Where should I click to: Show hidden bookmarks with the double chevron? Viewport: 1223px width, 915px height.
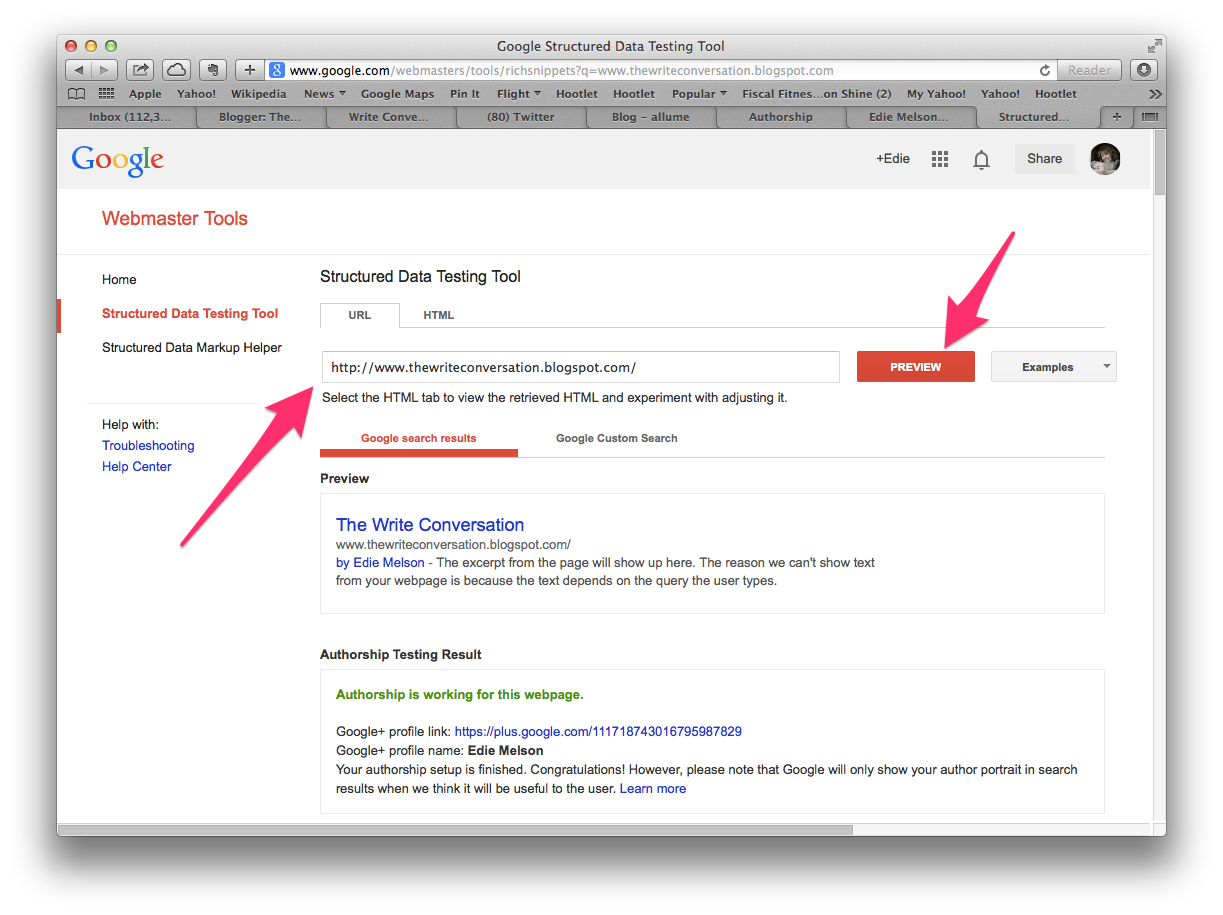coord(1155,94)
